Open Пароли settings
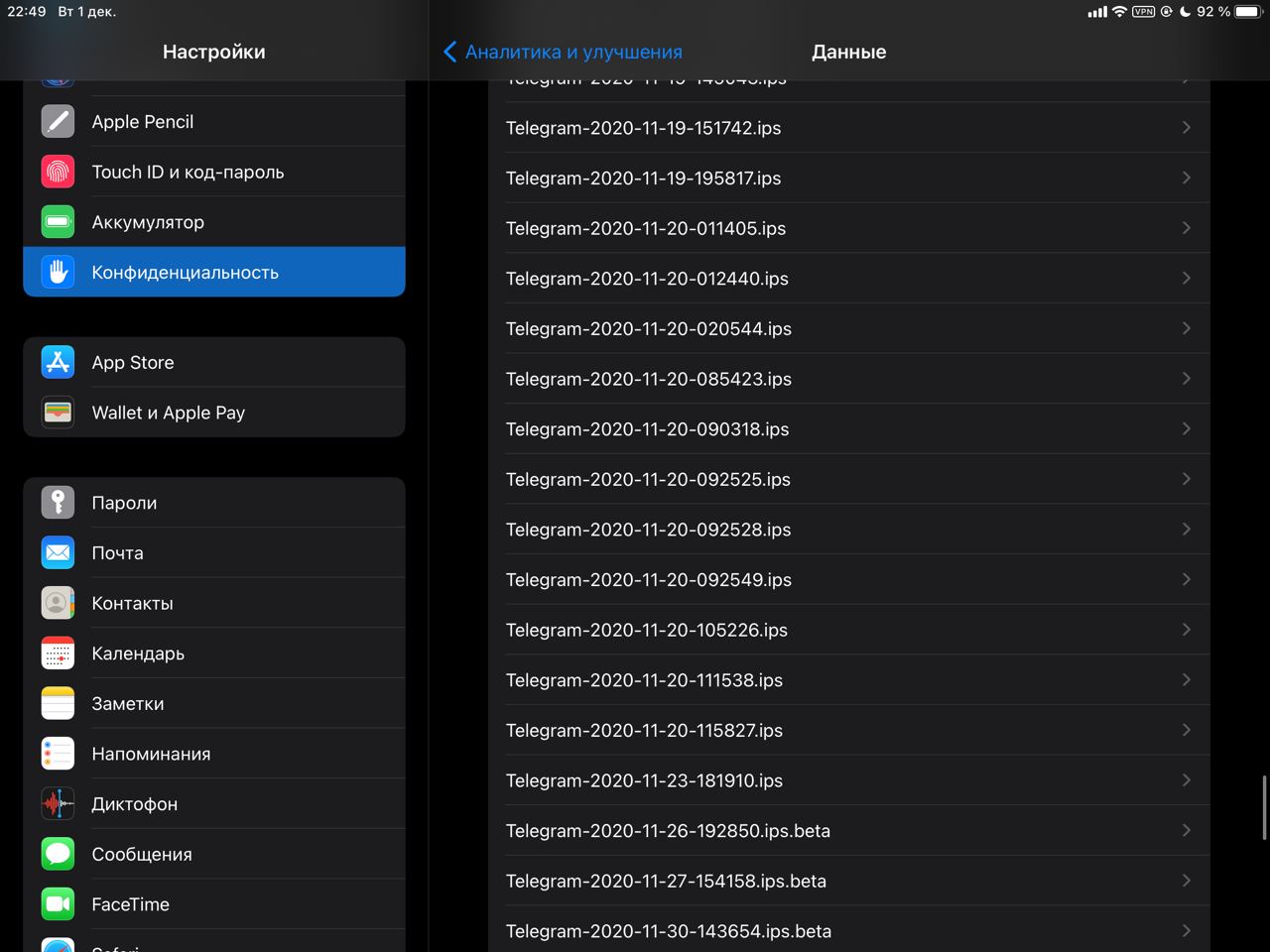The width and height of the screenshot is (1270, 952). click(214, 503)
